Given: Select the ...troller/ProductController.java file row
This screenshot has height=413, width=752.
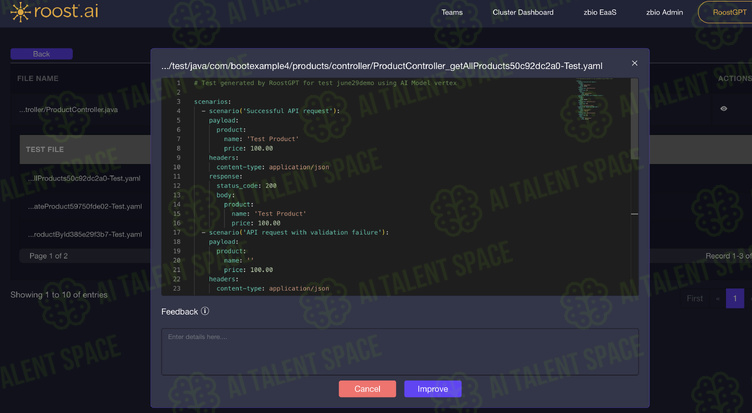Looking at the screenshot, I should coord(69,110).
